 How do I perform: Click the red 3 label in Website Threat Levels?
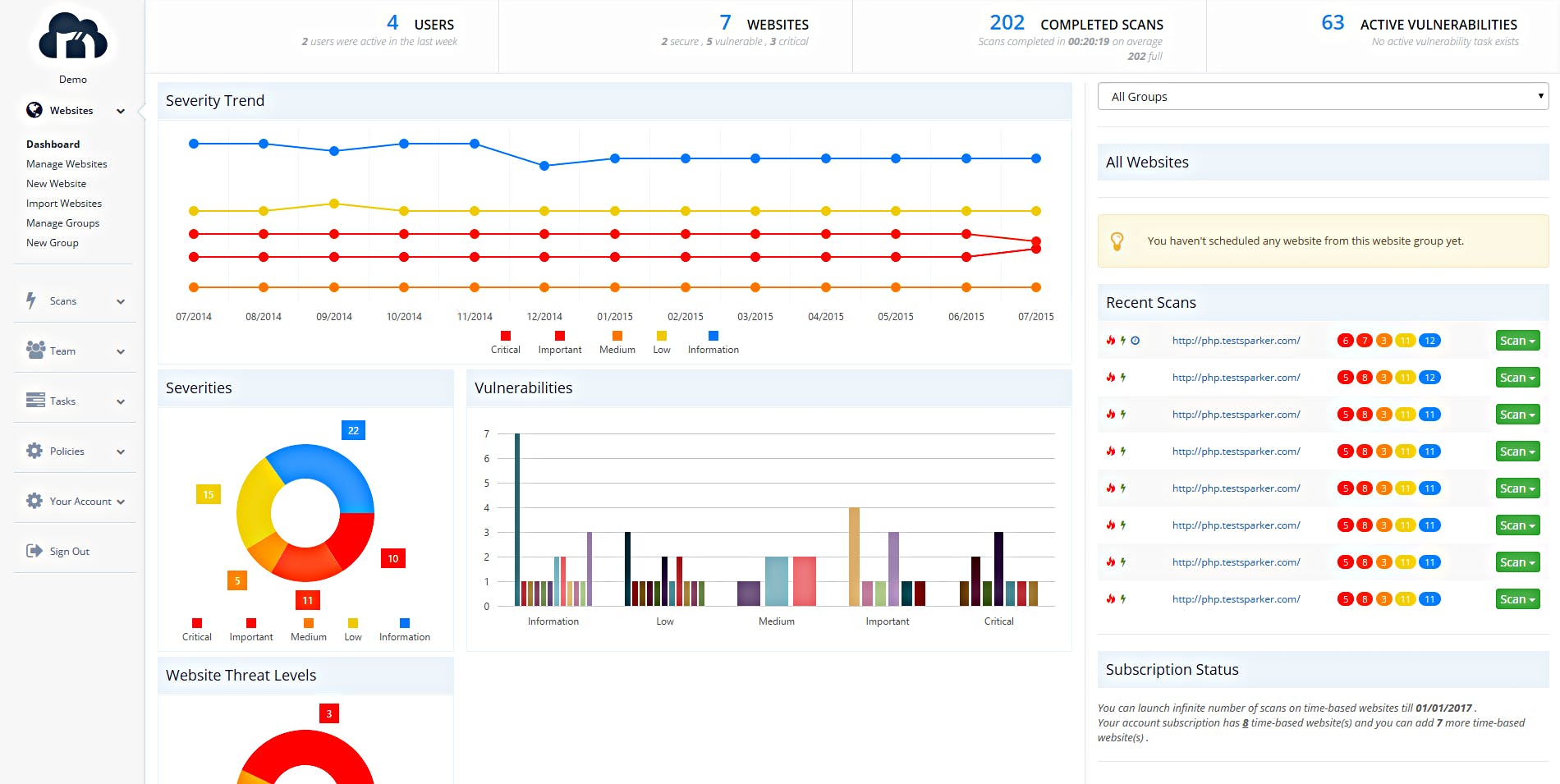[x=329, y=713]
